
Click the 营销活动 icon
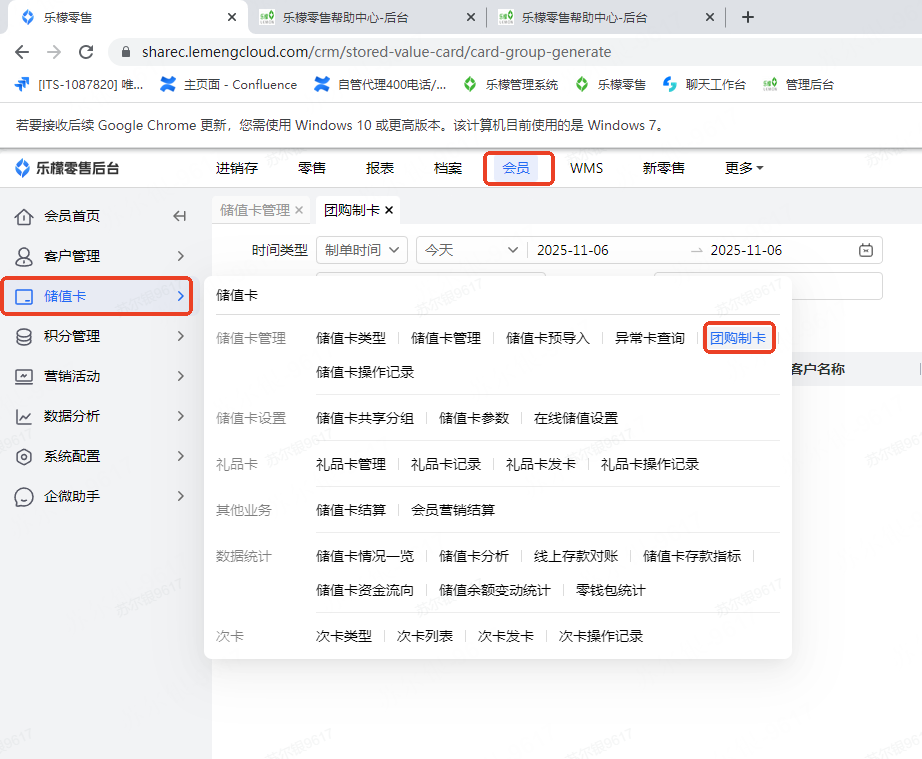pyautogui.click(x=24, y=376)
